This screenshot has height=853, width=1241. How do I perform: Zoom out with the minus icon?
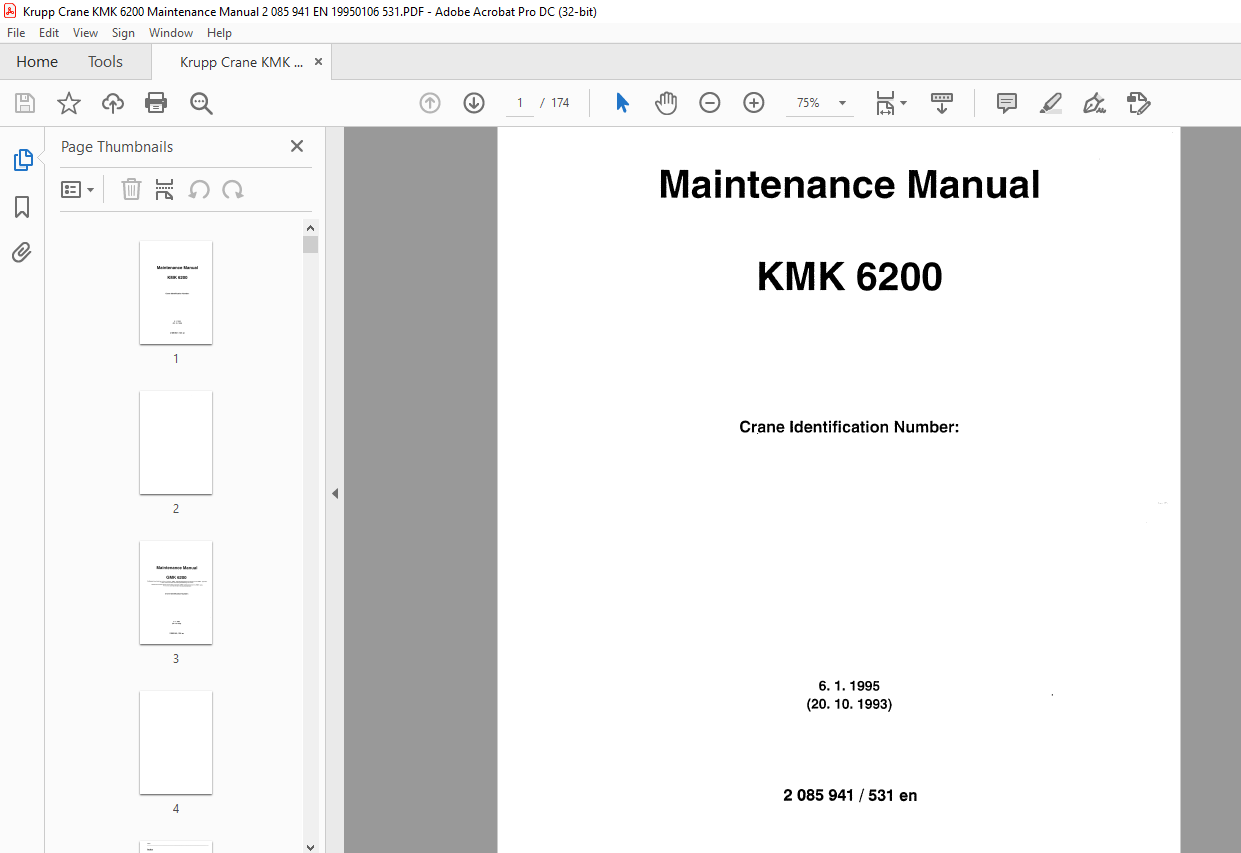(710, 103)
